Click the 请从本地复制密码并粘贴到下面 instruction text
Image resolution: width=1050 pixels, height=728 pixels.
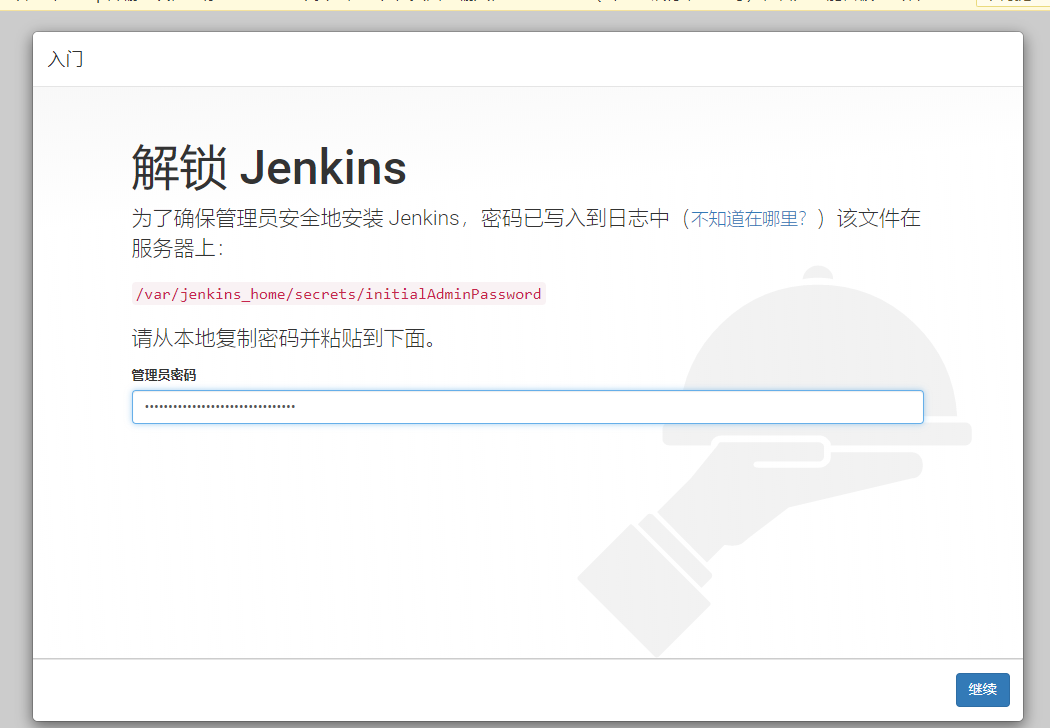point(284,338)
